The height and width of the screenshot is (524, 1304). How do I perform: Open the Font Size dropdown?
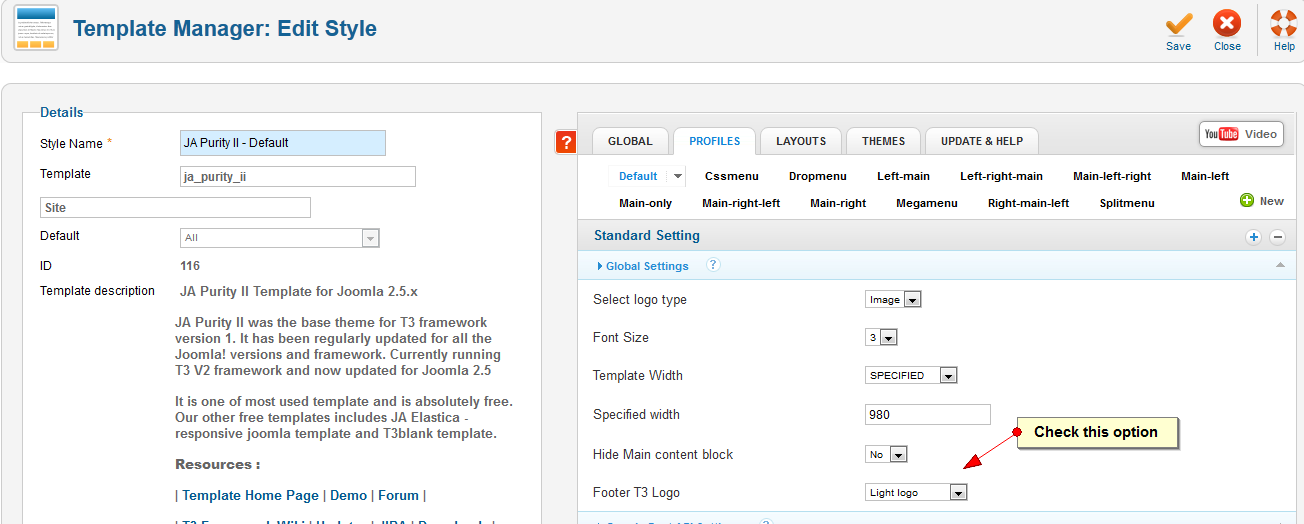(881, 337)
